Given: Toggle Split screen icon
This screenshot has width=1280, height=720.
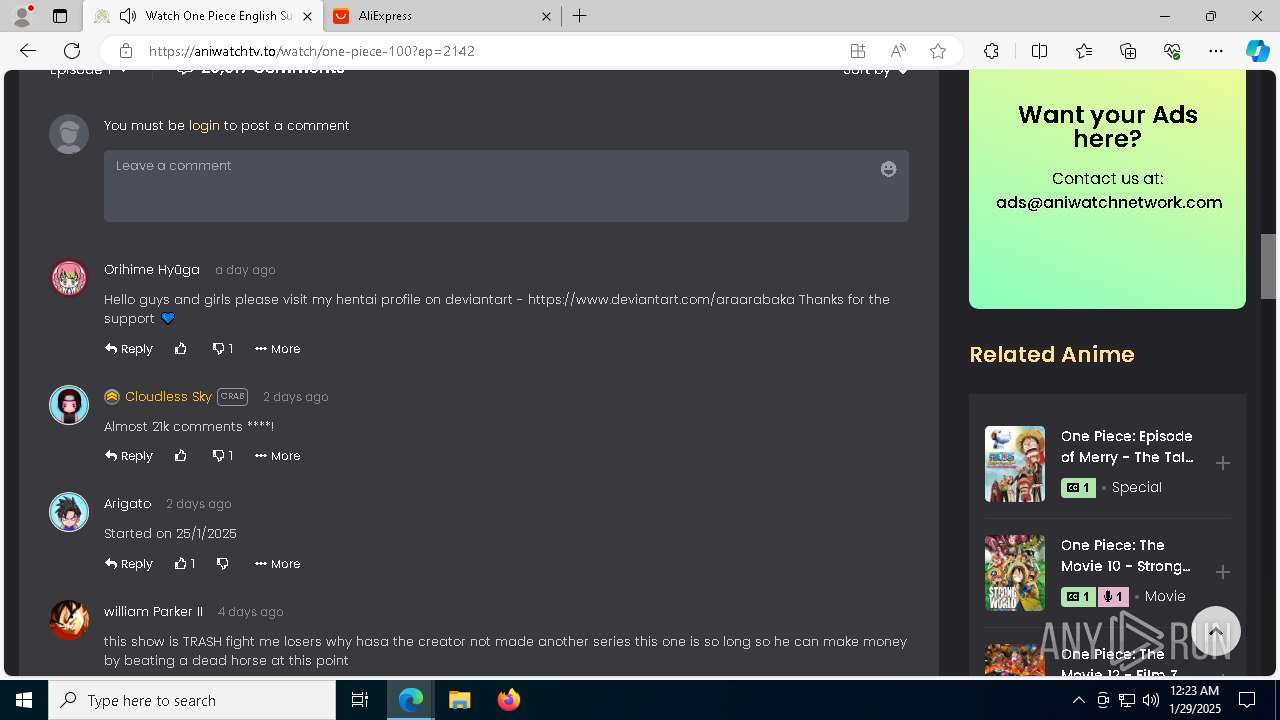Looking at the screenshot, I should pos(1039,51).
